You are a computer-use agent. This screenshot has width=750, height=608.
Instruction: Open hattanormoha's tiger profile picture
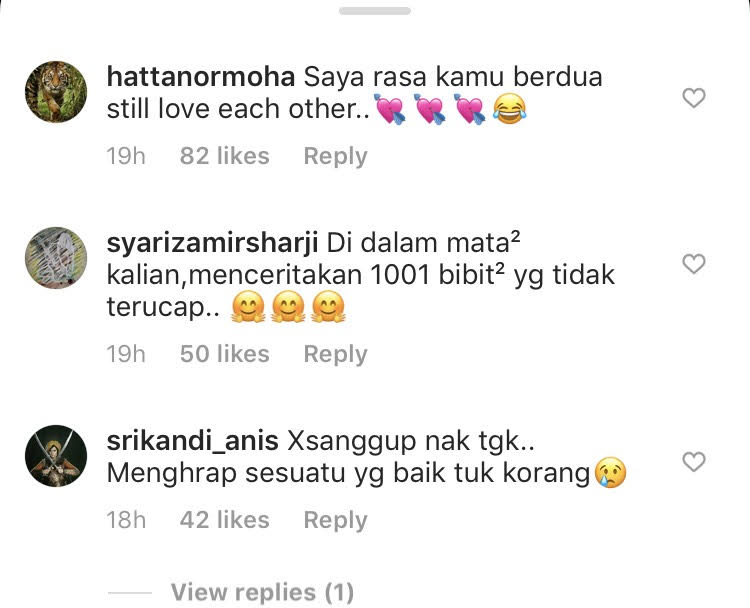point(56,92)
